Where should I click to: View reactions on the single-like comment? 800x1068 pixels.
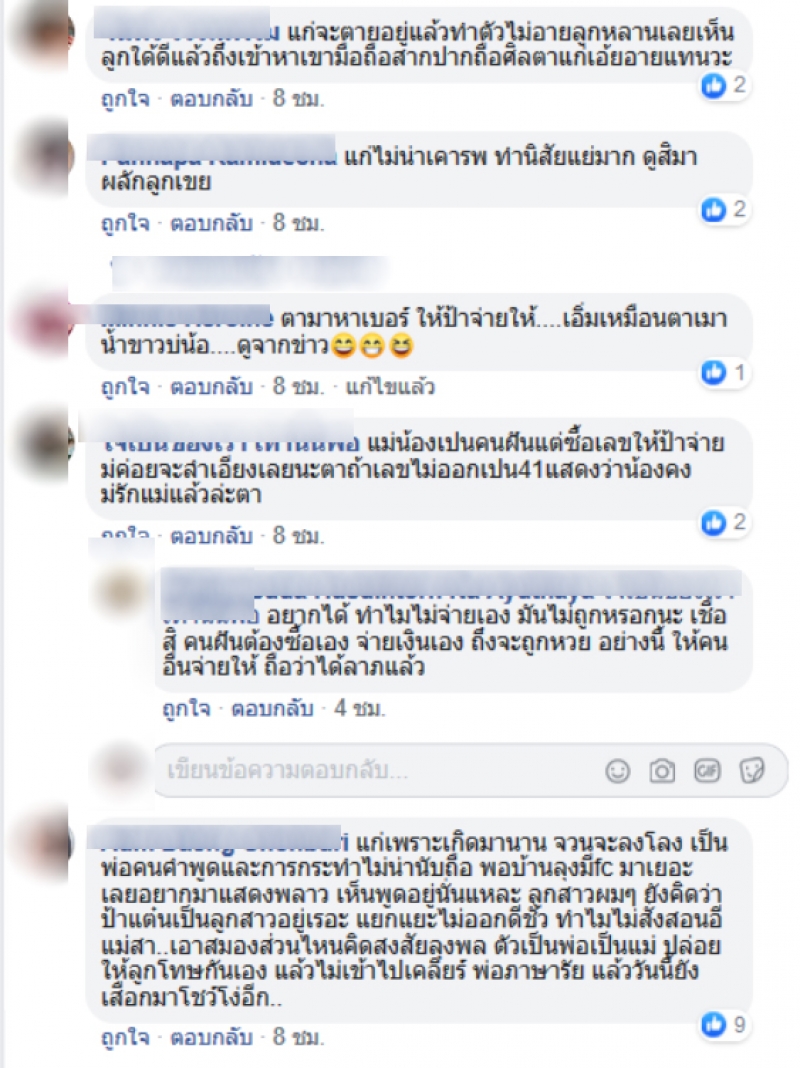coord(724,372)
